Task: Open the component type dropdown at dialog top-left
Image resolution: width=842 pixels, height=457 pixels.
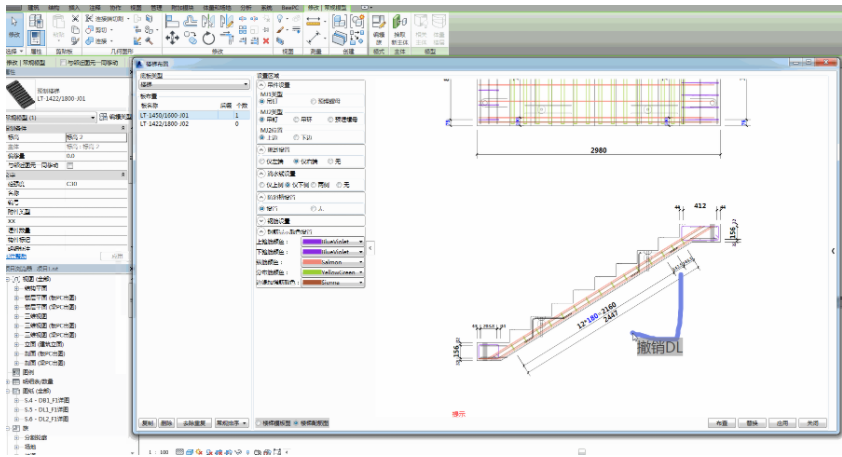Action: click(193, 86)
